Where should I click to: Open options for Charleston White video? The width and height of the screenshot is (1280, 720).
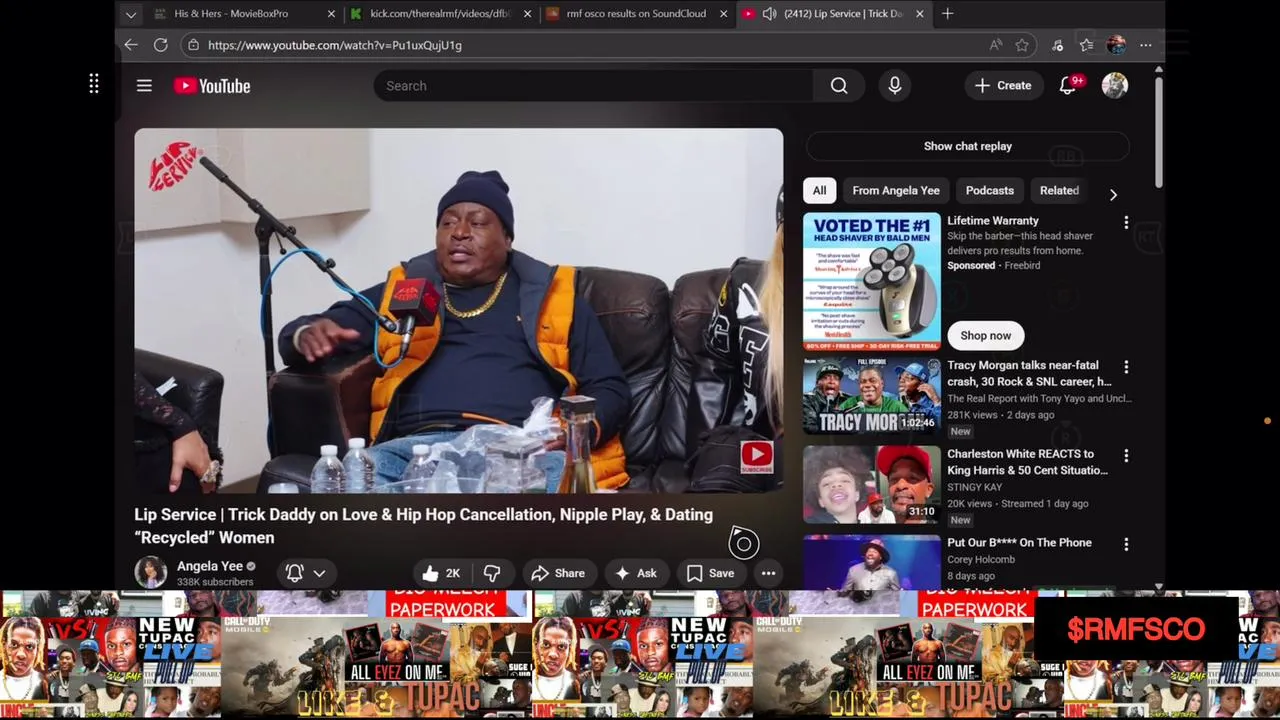coord(1126,455)
